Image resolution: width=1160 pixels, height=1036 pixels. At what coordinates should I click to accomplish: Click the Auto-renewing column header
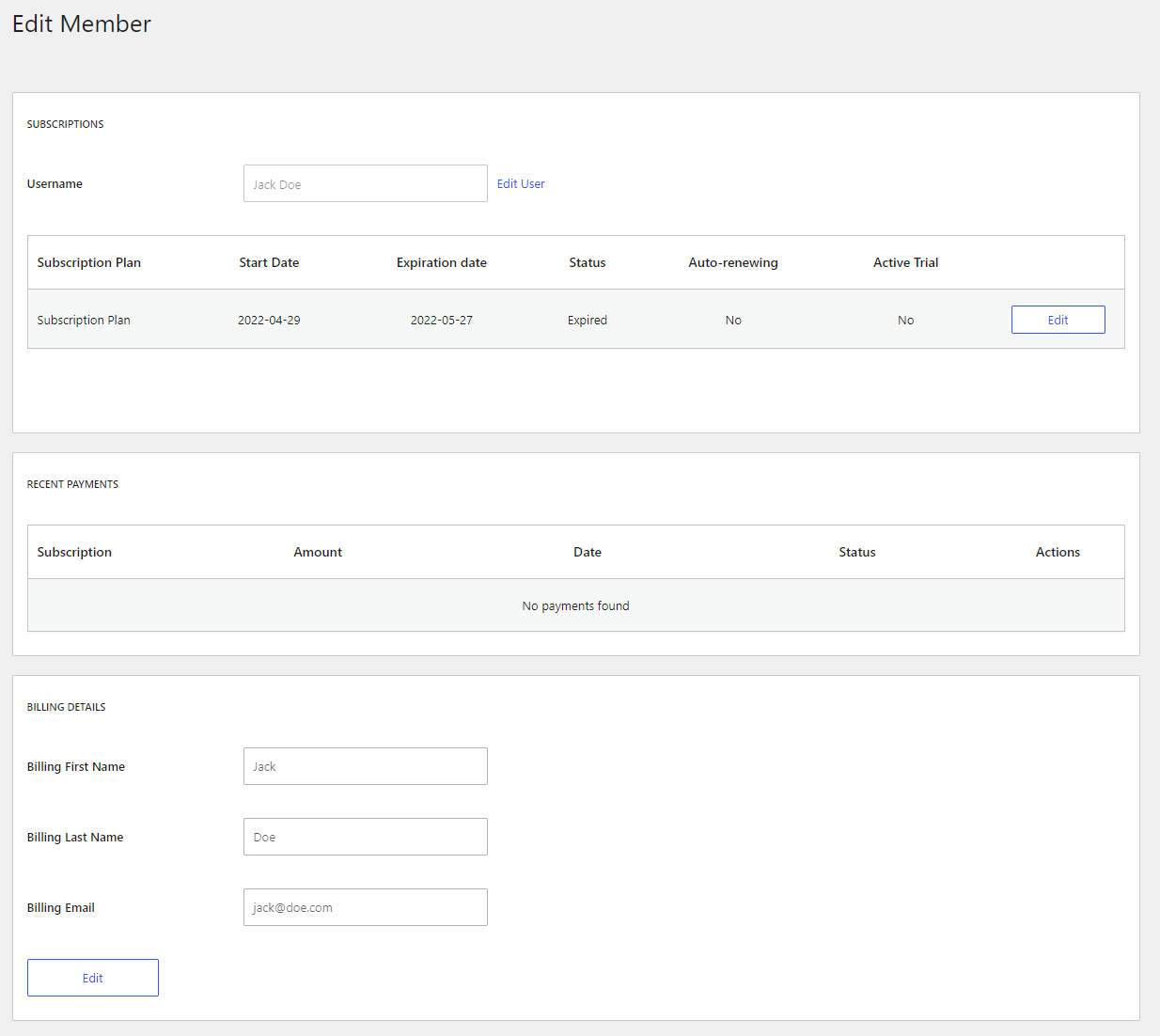(733, 262)
